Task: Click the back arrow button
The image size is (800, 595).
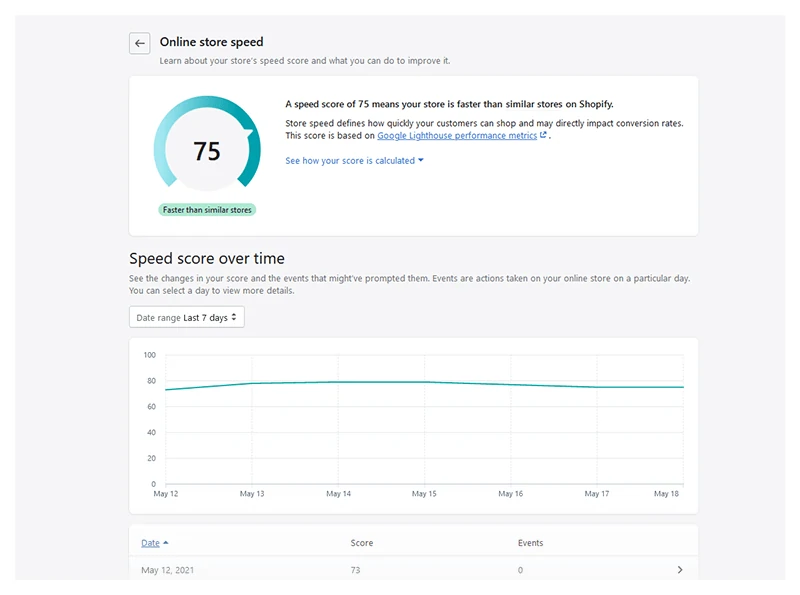Action: [140, 43]
